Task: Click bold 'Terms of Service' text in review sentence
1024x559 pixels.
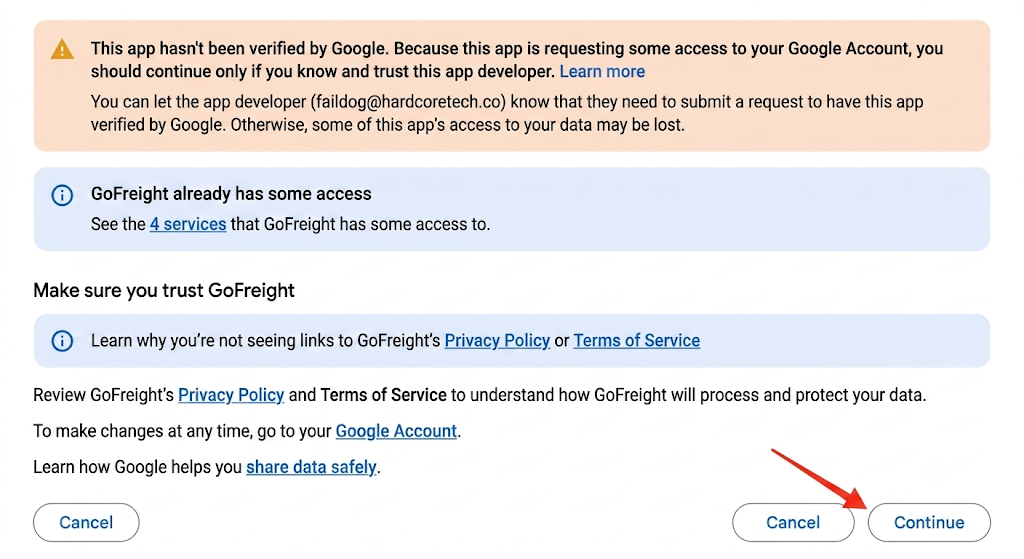Action: point(383,395)
